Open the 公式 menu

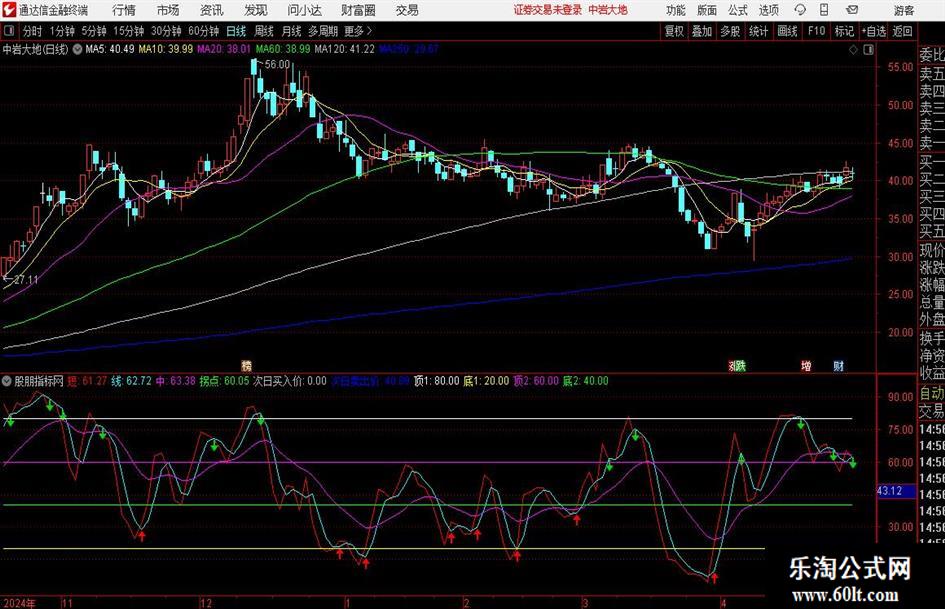(738, 10)
